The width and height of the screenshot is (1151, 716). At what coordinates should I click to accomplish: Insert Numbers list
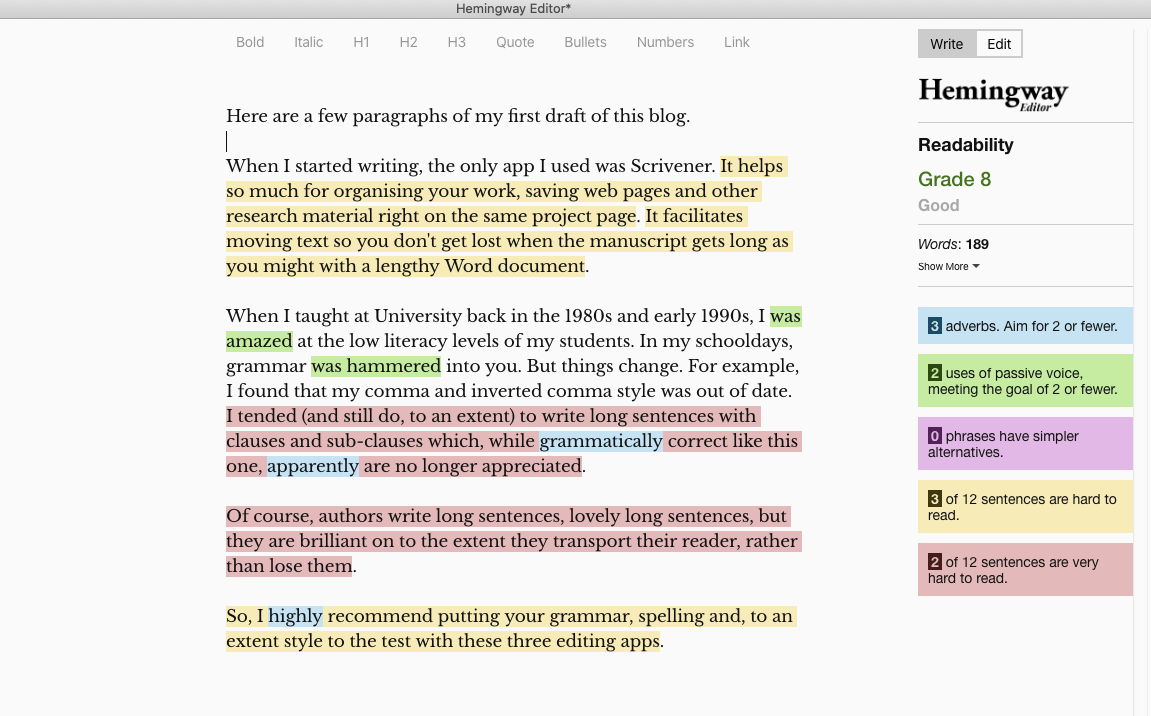coord(665,42)
